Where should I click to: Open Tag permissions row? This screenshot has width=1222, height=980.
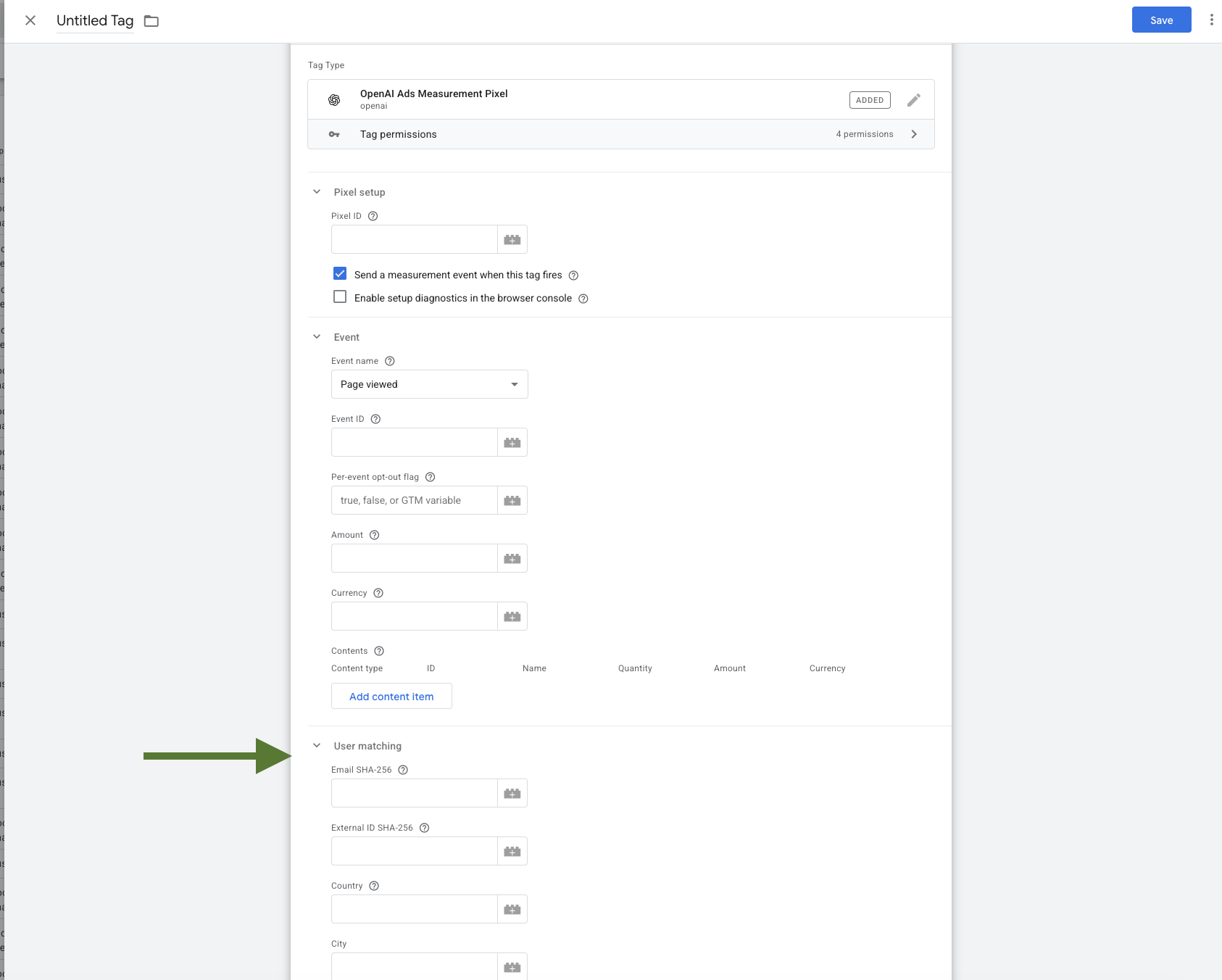(x=621, y=134)
